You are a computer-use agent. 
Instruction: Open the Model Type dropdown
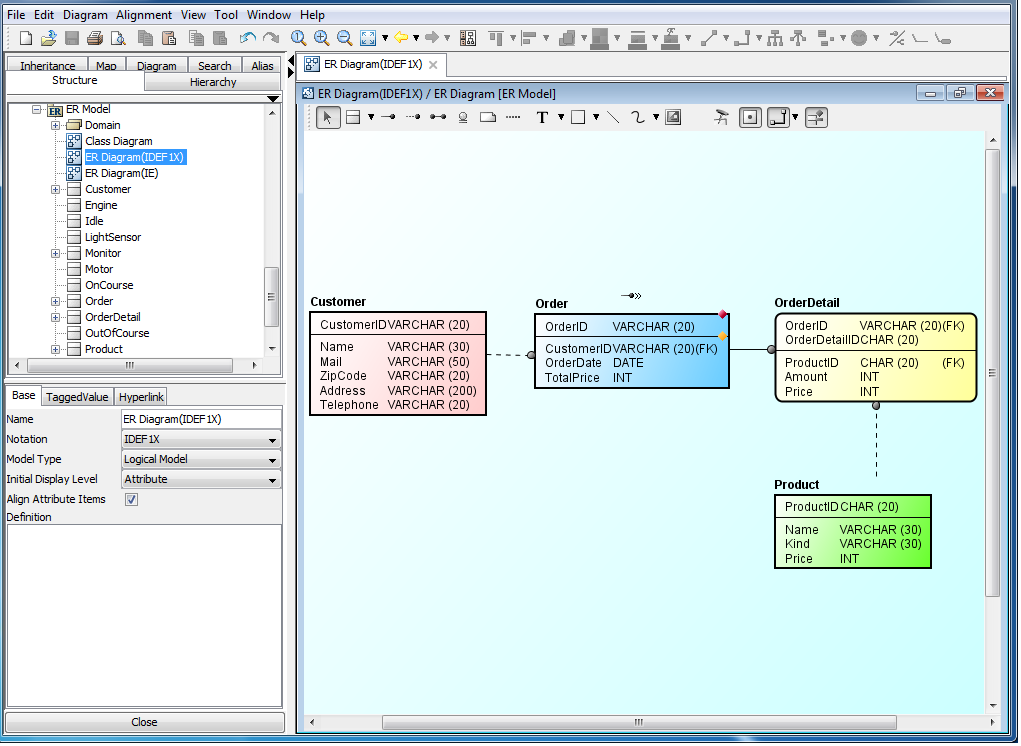coord(201,460)
